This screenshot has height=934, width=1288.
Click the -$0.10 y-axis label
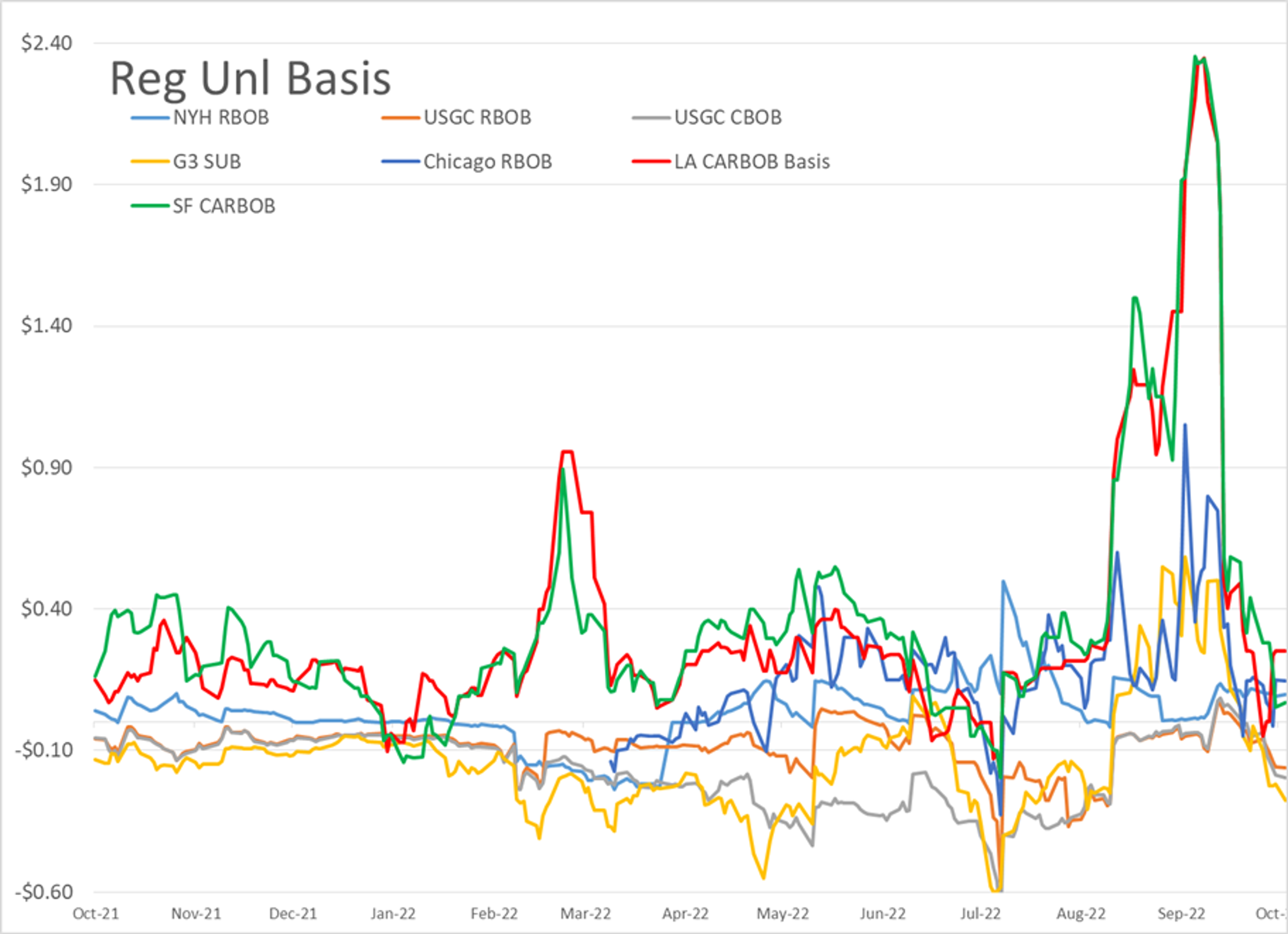(x=44, y=750)
